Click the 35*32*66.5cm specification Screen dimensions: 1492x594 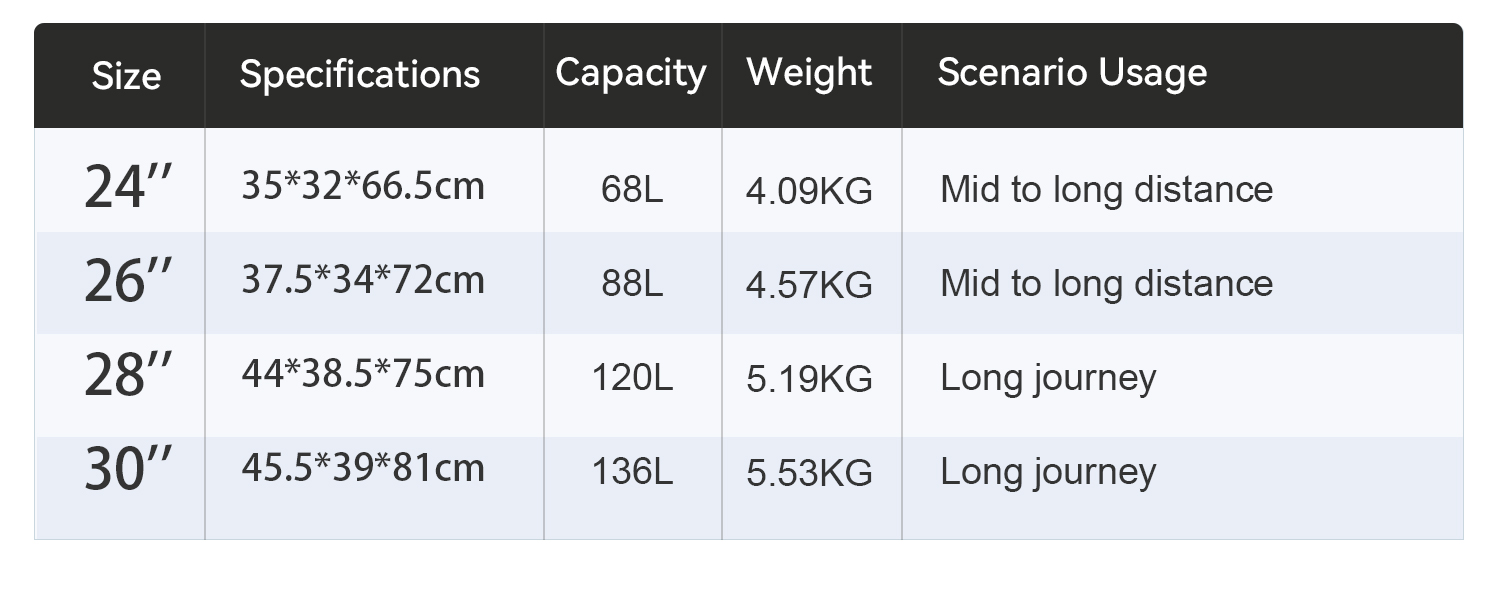coord(363,186)
